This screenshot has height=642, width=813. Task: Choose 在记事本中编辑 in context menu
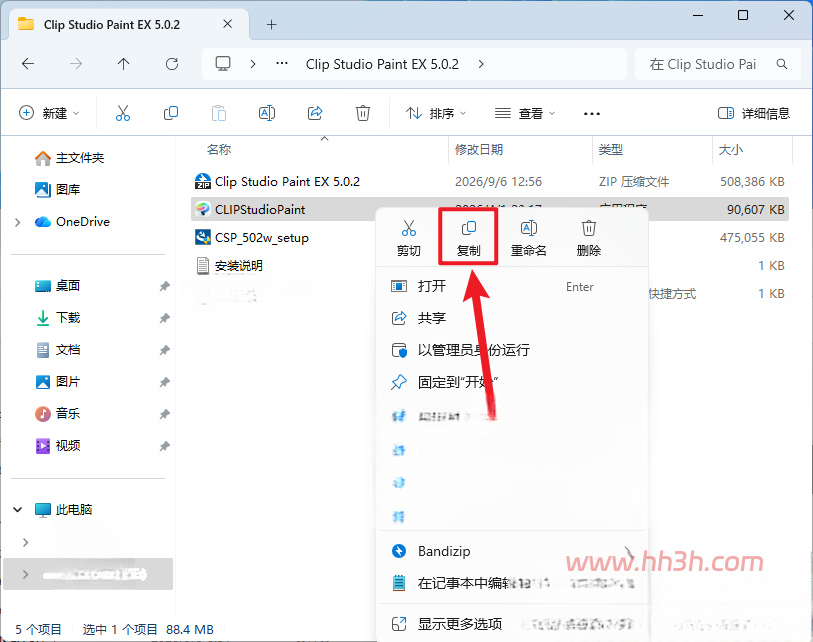click(x=512, y=583)
